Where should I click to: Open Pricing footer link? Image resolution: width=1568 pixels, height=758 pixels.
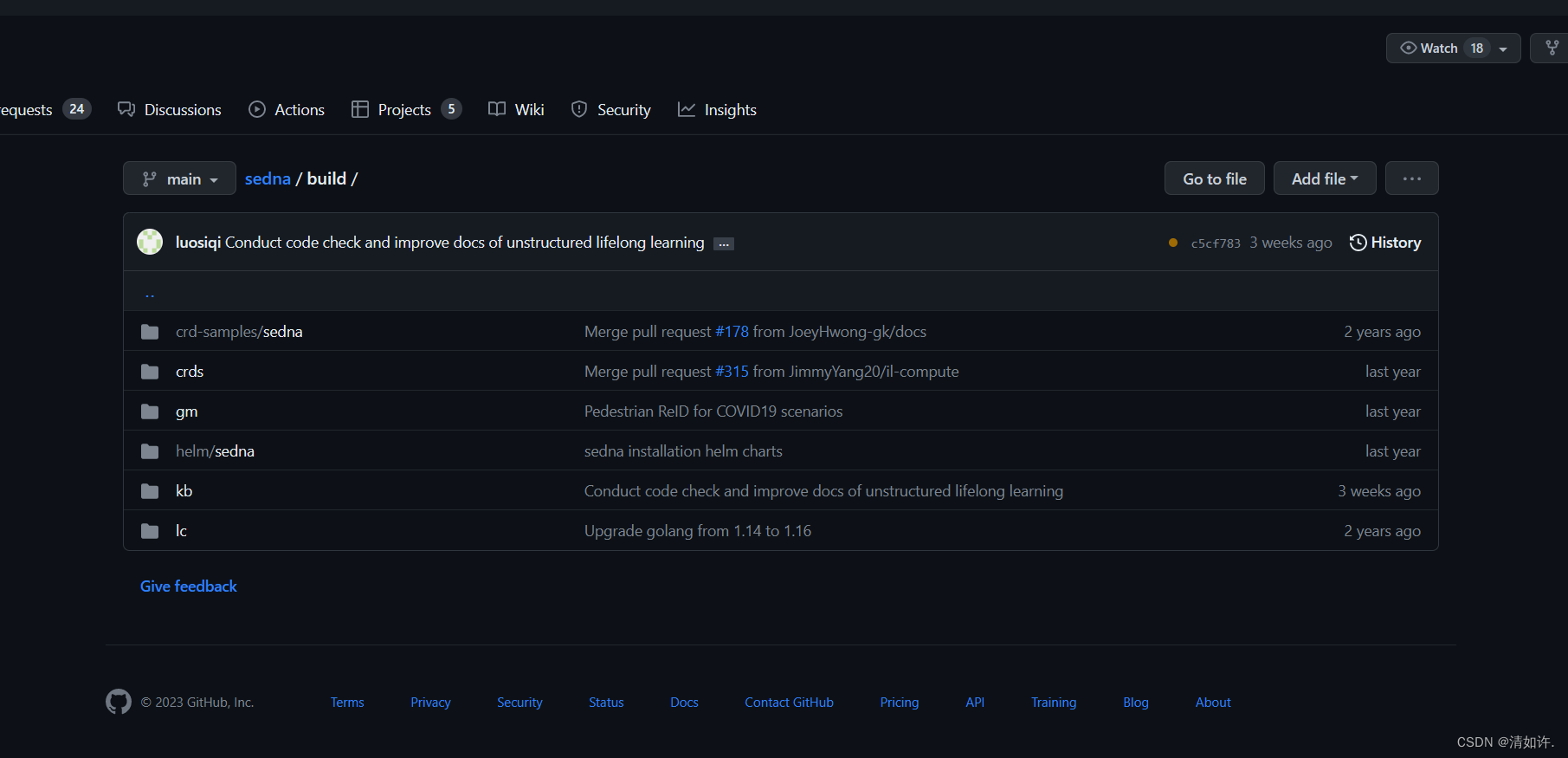pos(900,703)
